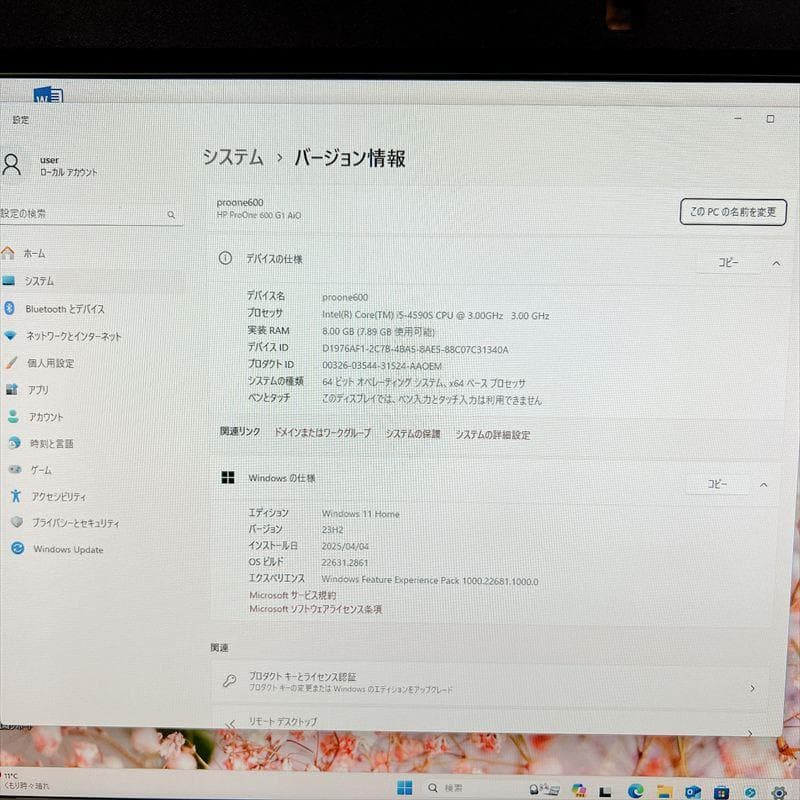This screenshot has height=800, width=800.
Task: Click the Windows Start button
Action: (x=404, y=785)
